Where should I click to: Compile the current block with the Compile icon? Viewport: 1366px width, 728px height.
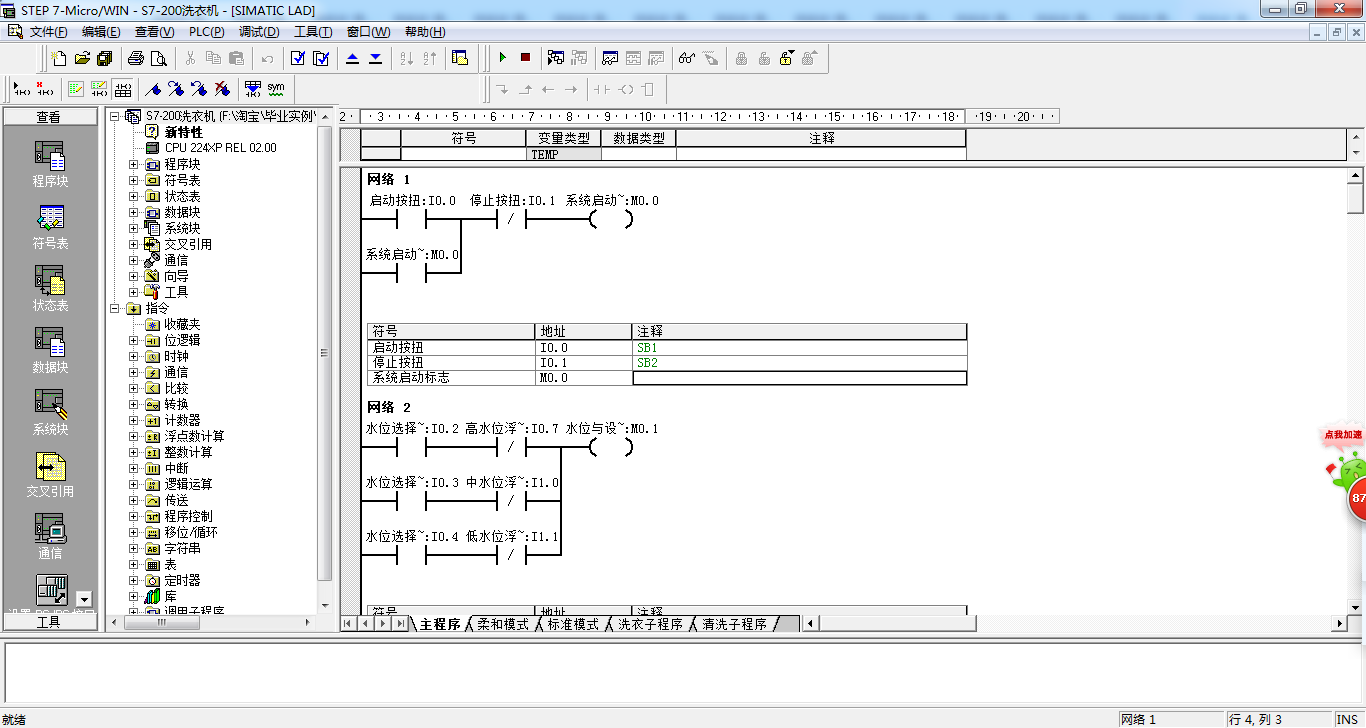point(298,58)
